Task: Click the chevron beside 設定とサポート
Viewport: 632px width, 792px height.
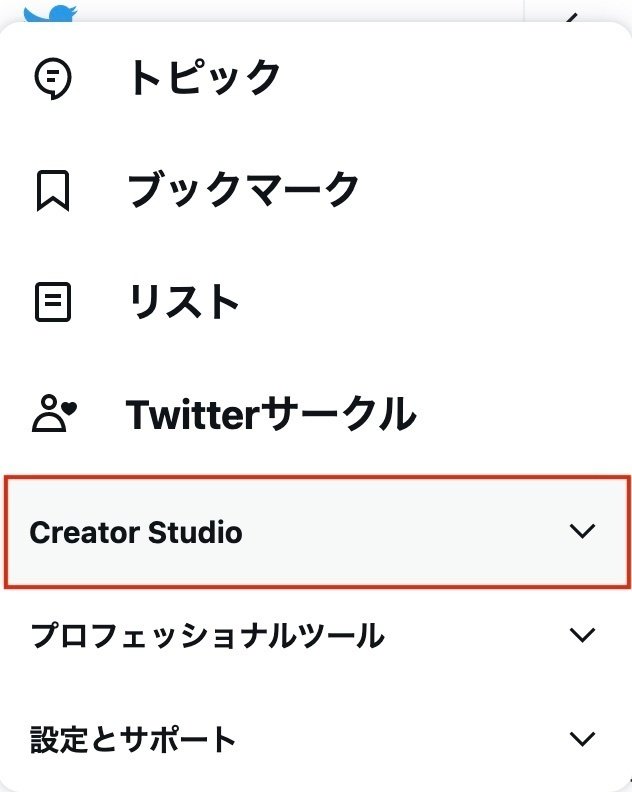Action: point(582,739)
